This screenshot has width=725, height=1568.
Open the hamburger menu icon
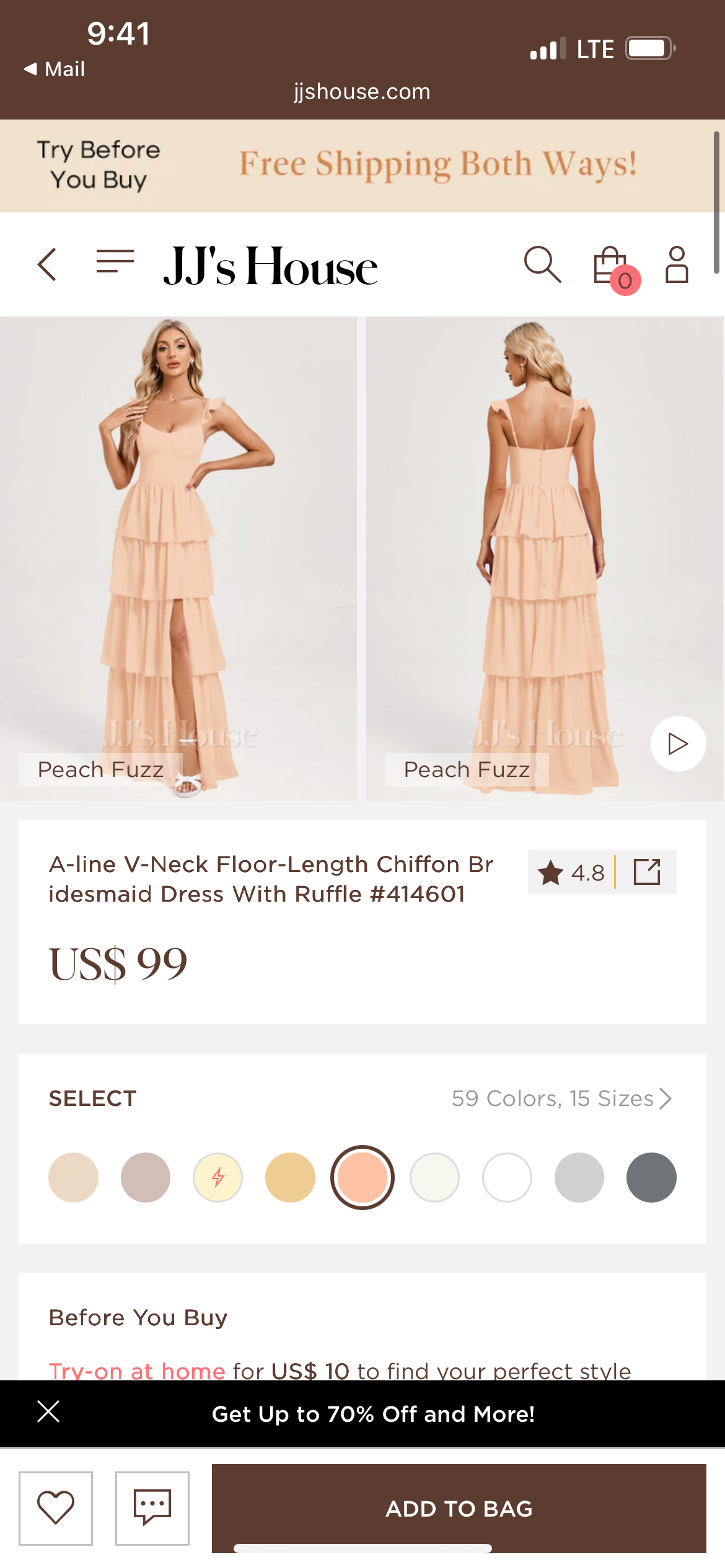click(115, 261)
